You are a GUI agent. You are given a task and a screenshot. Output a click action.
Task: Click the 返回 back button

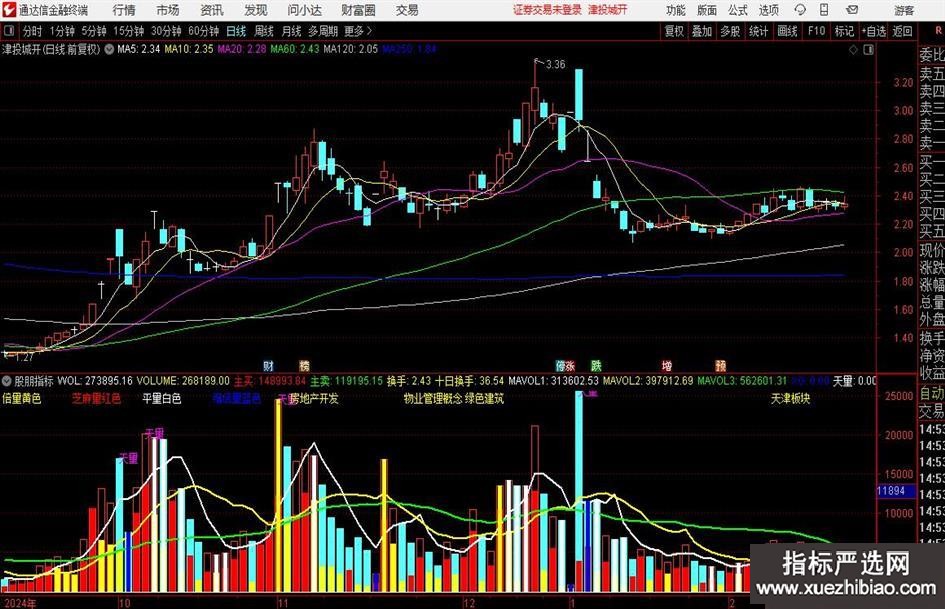click(x=902, y=31)
